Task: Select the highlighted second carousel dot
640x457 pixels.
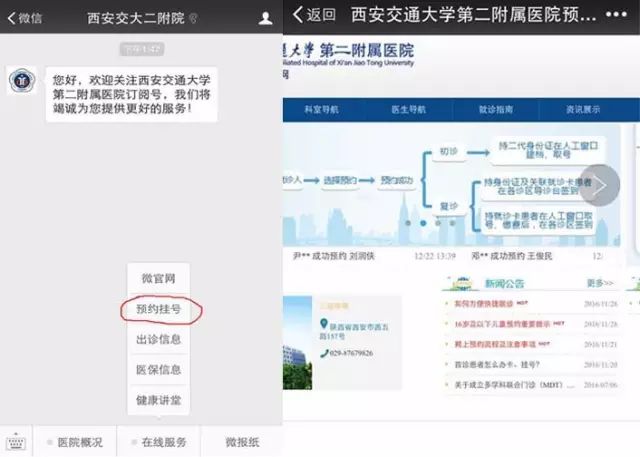Action: pos(423,223)
